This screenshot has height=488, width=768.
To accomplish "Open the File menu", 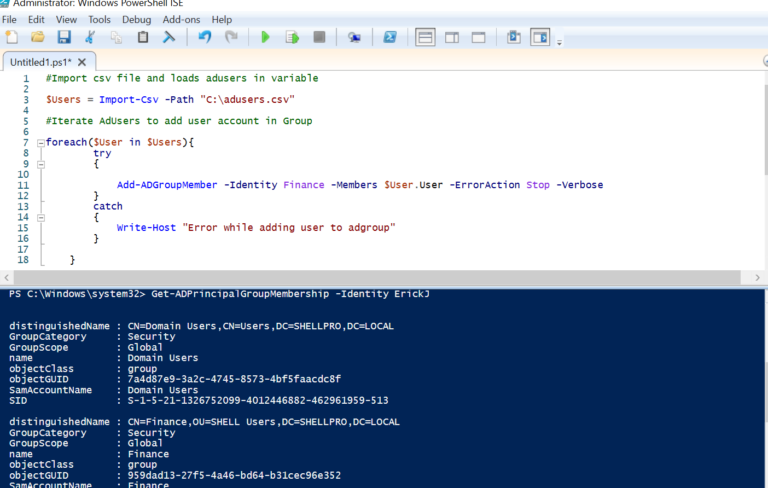I will (9, 20).
